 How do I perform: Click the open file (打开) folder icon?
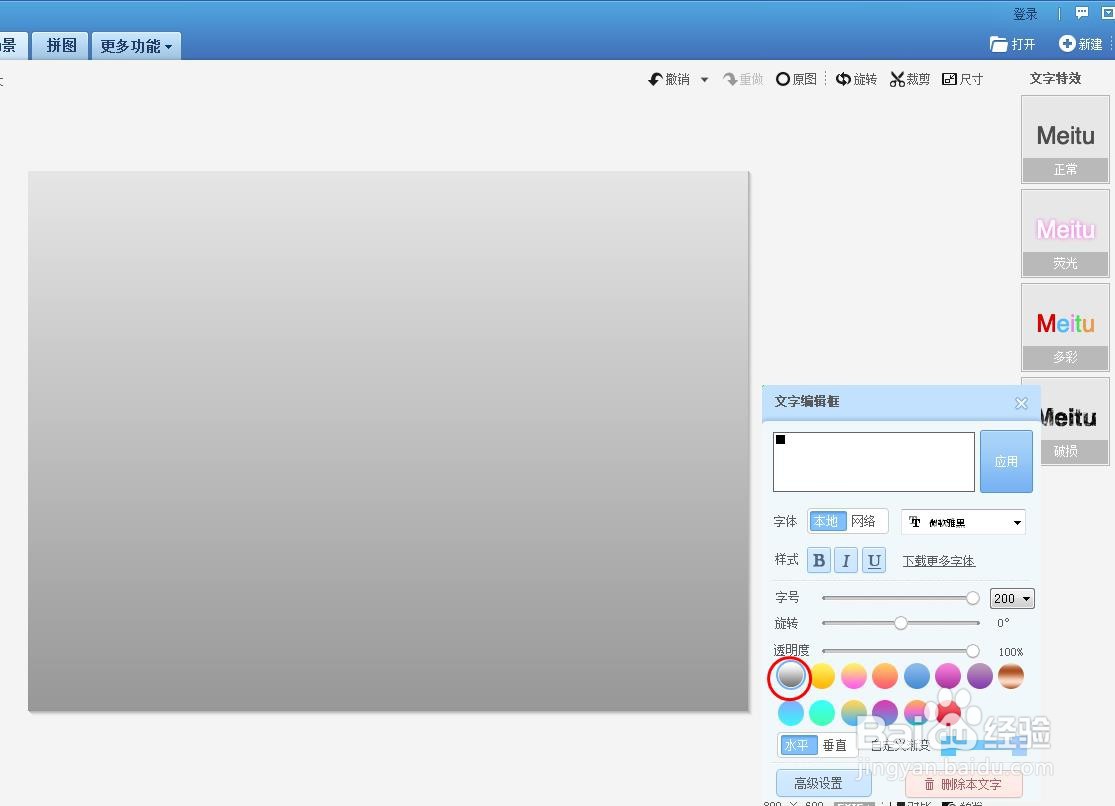[x=998, y=44]
